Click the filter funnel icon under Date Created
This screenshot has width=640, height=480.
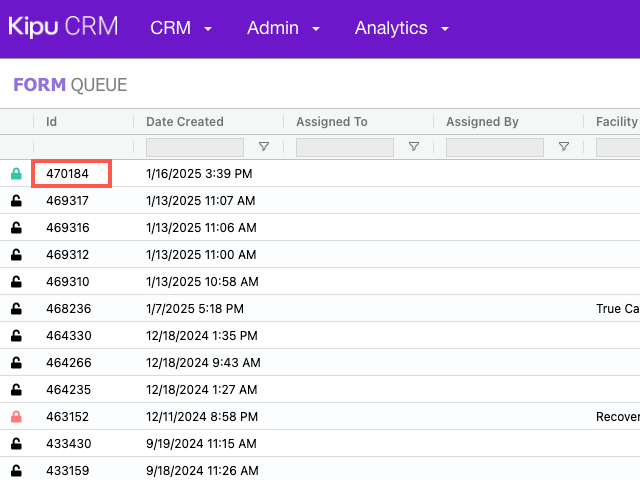[x=264, y=147]
